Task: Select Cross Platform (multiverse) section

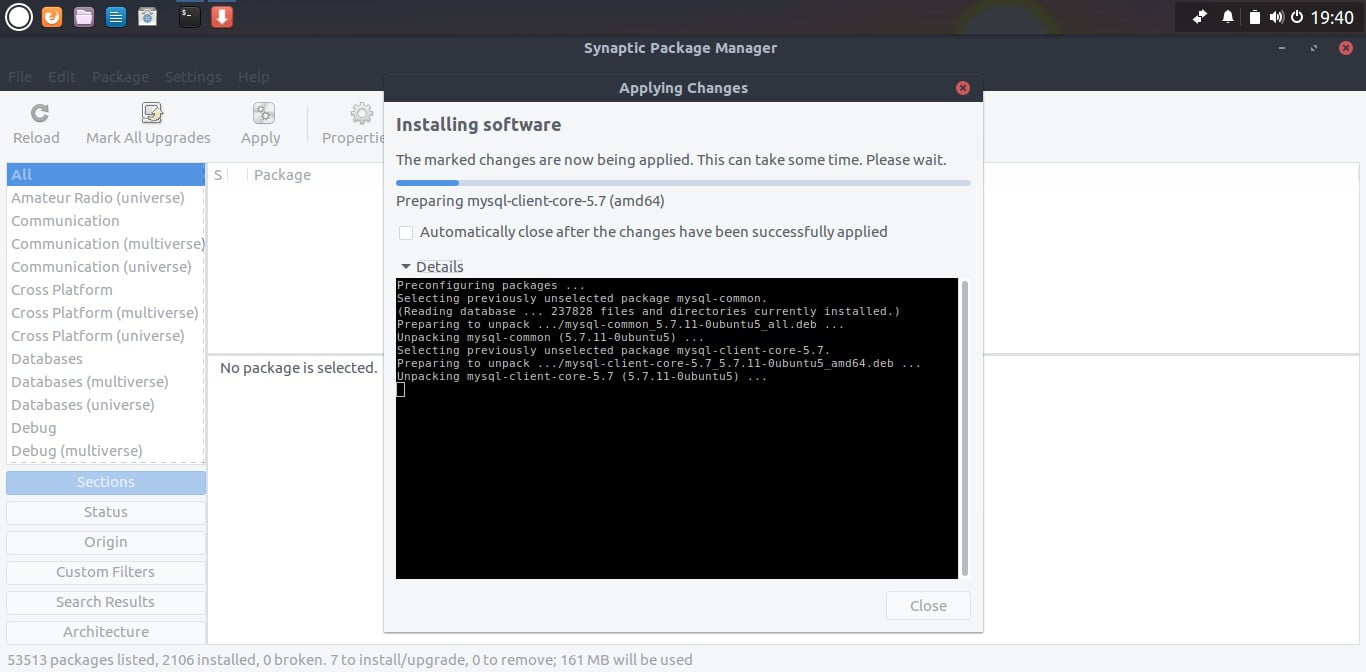Action: [105, 313]
